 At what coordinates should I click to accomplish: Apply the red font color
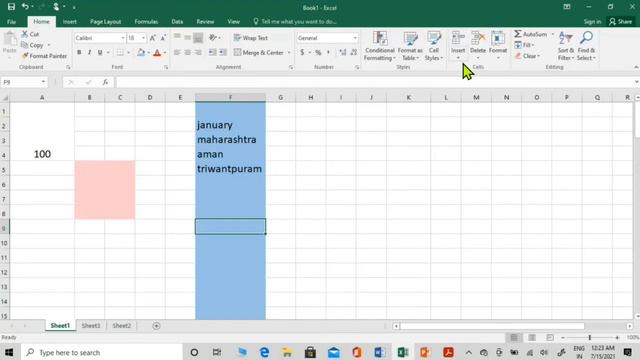[157, 52]
